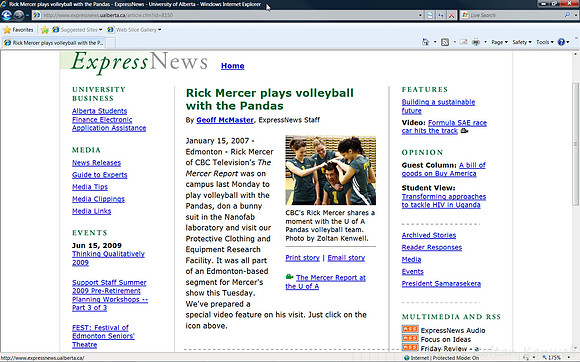The height and width of the screenshot is (362, 580).
Task: Click the blue Help question mark icon
Action: (x=561, y=42)
